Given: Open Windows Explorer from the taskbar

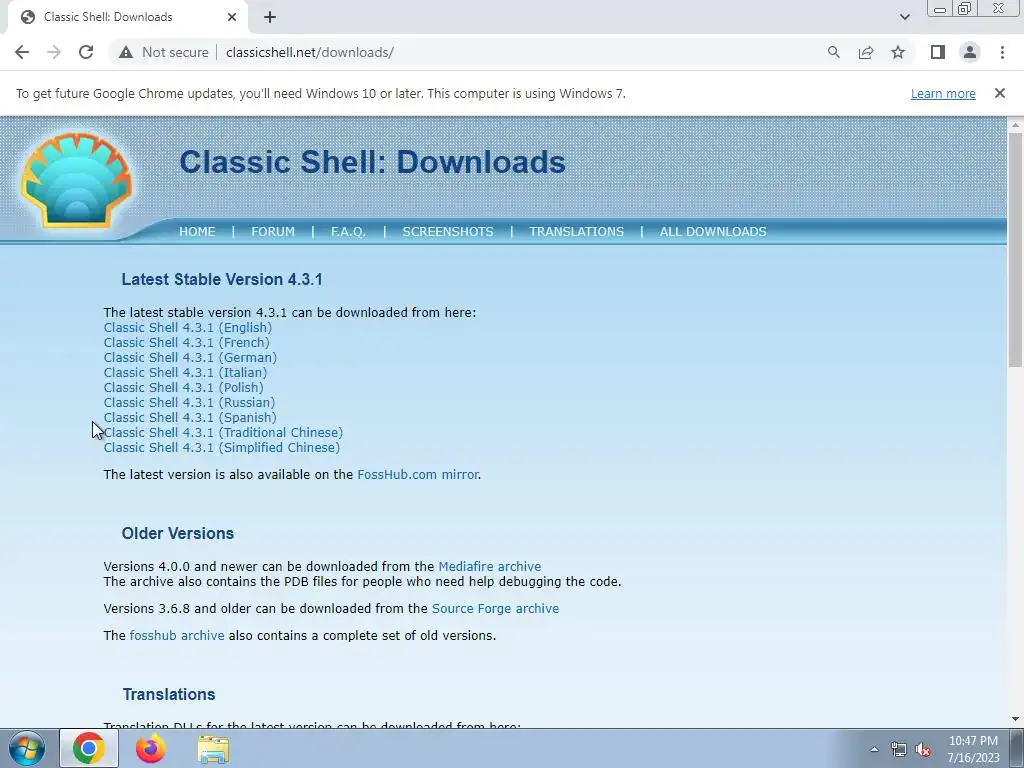Looking at the screenshot, I should pos(213,749).
